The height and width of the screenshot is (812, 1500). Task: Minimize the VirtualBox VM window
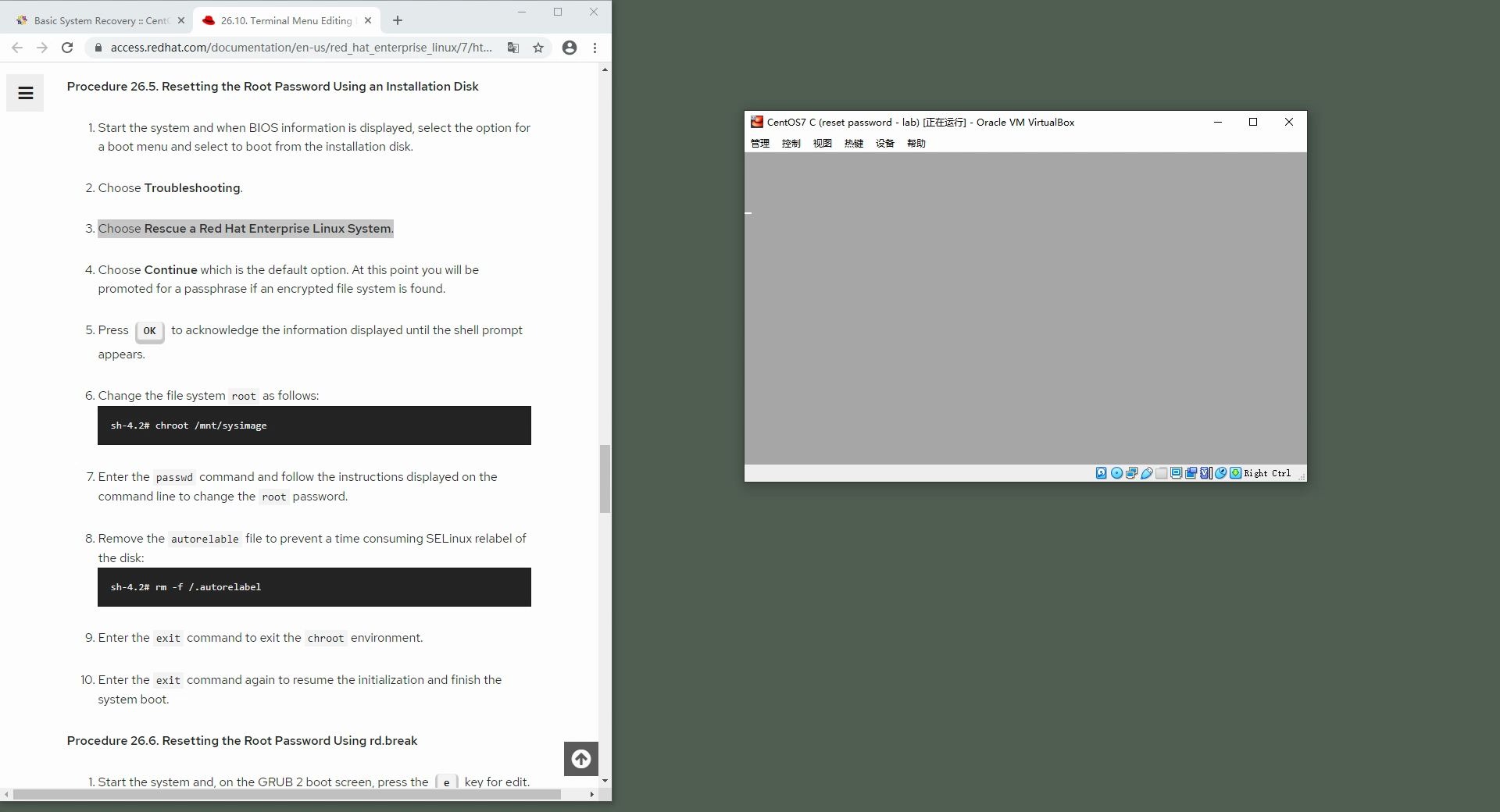click(x=1217, y=122)
